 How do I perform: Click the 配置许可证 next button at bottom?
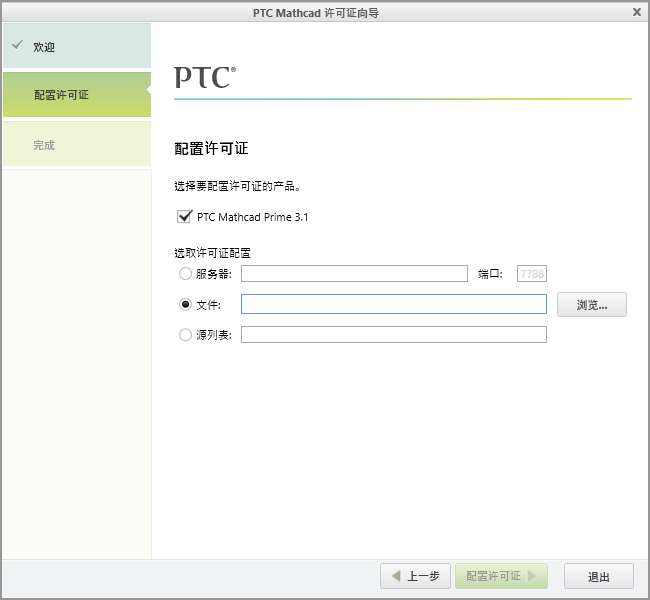501,576
